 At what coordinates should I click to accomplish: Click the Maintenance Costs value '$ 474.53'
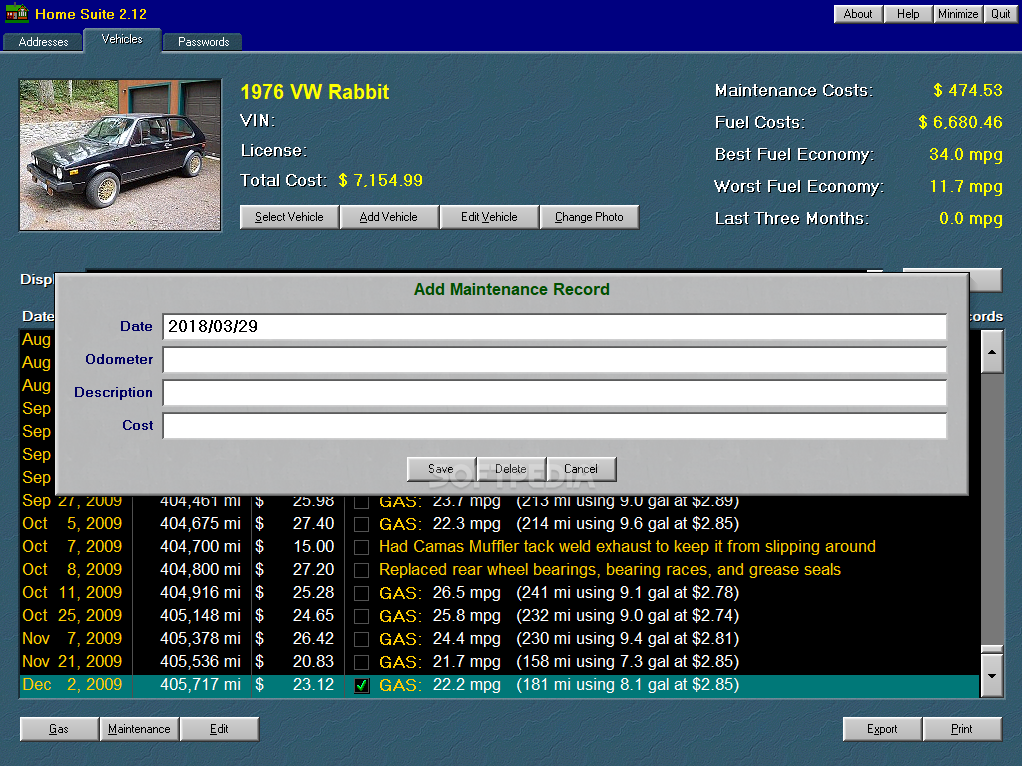coord(968,91)
